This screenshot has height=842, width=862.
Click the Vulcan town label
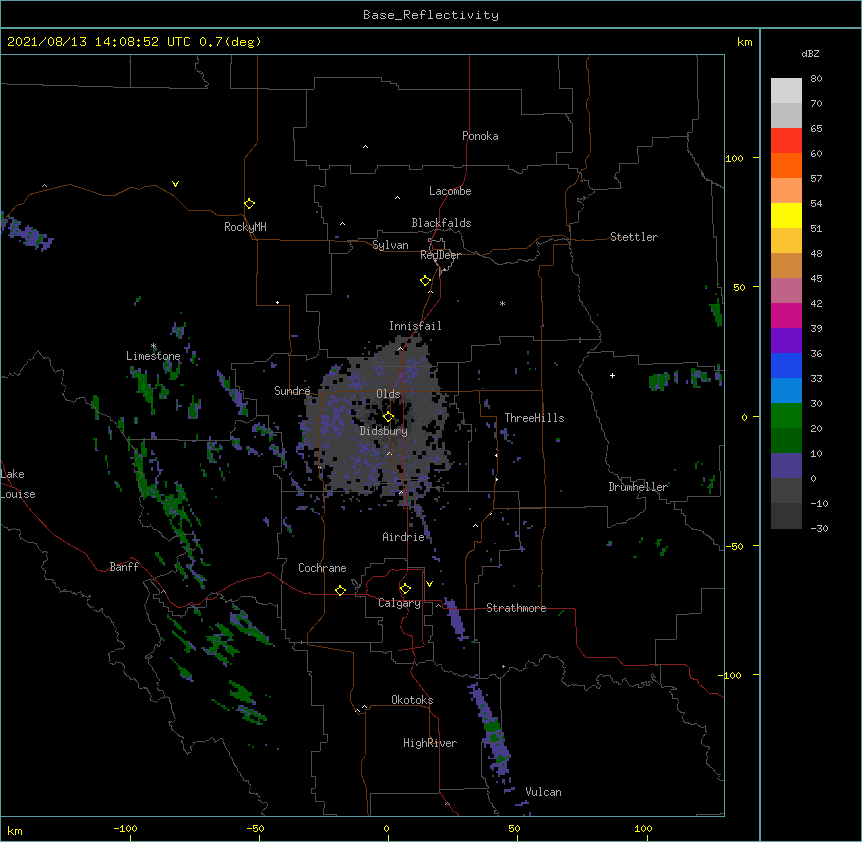tap(543, 792)
